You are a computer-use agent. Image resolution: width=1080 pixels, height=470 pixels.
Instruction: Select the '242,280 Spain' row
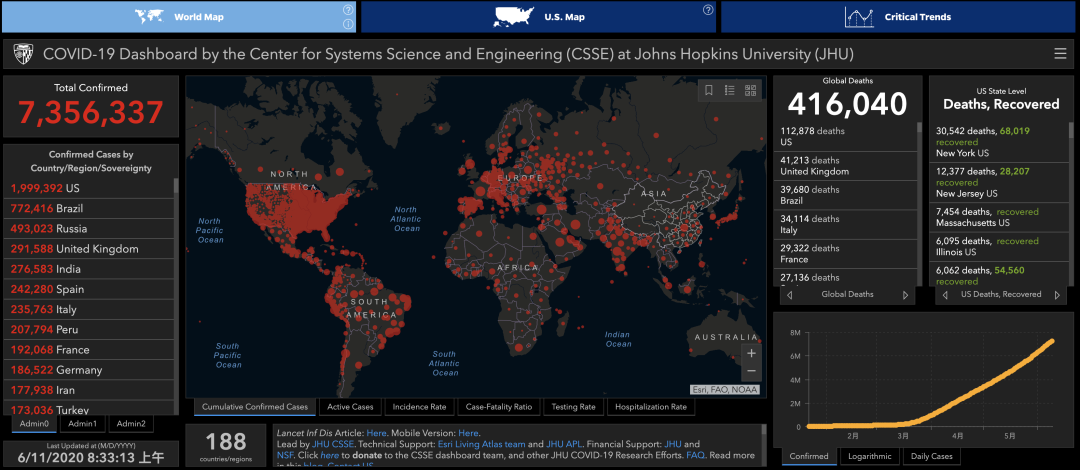[90, 289]
